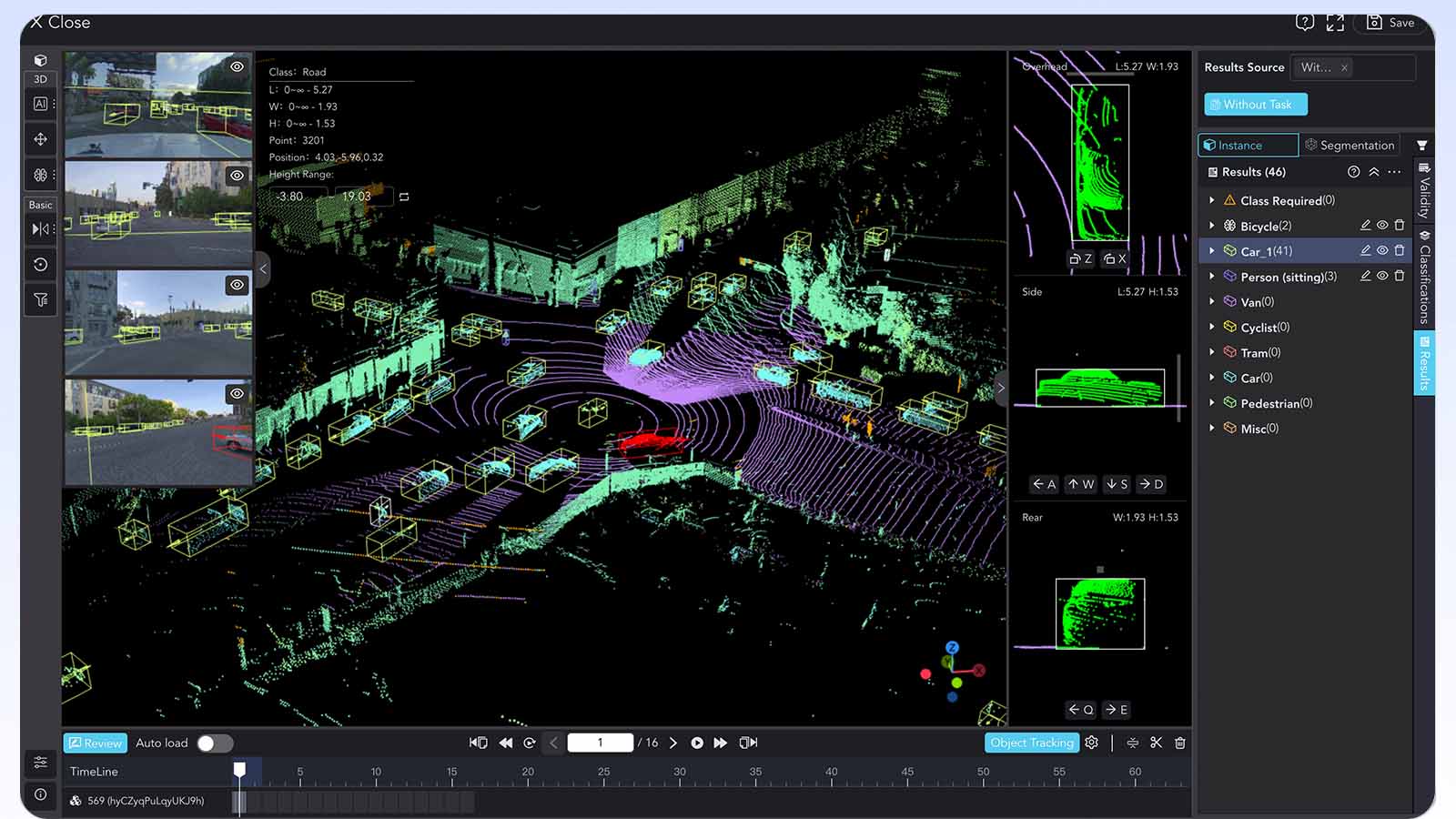This screenshot has height=819, width=1456.
Task: Click the scissors split icon in timeline toolbar
Action: point(1156,743)
